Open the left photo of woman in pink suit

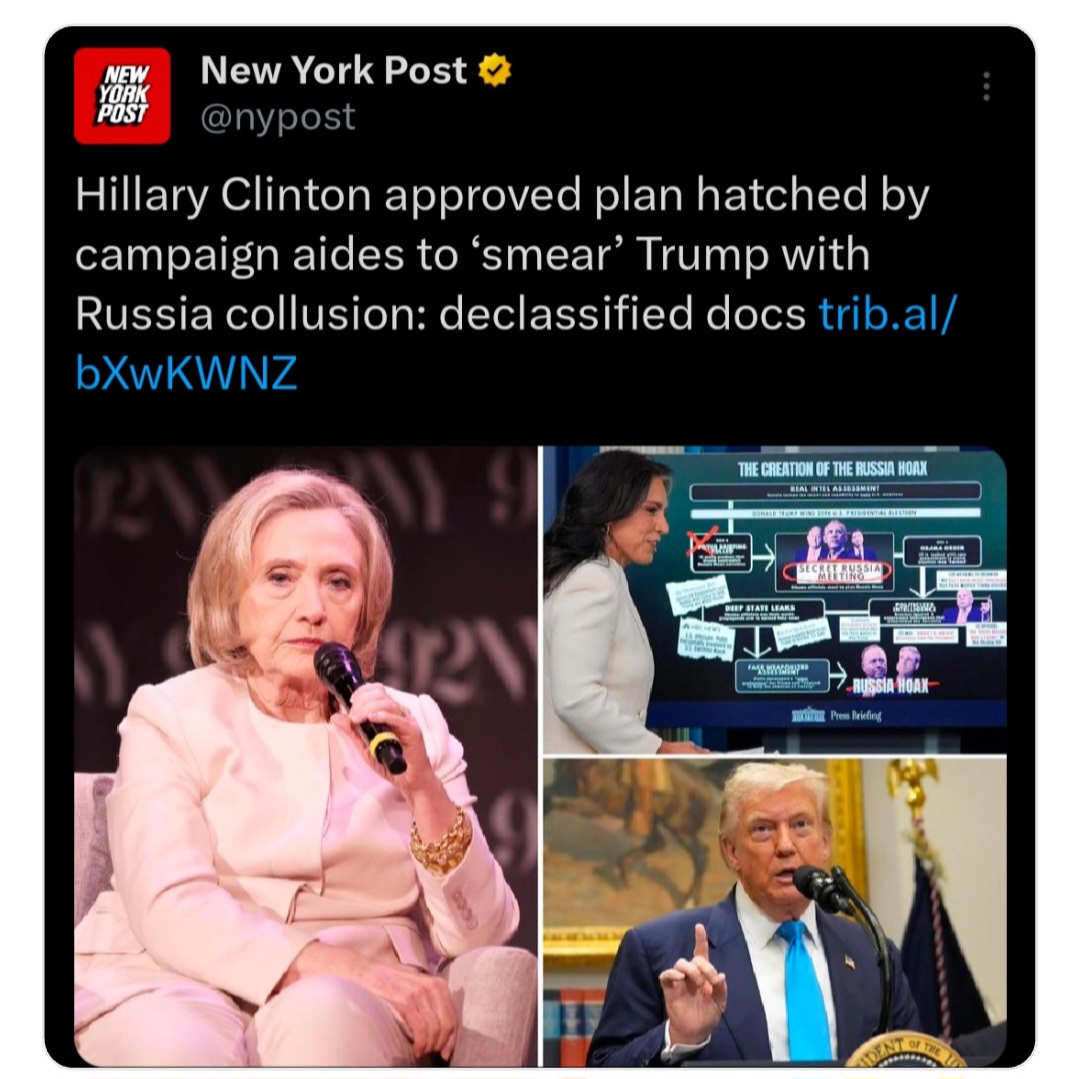pos(306,757)
